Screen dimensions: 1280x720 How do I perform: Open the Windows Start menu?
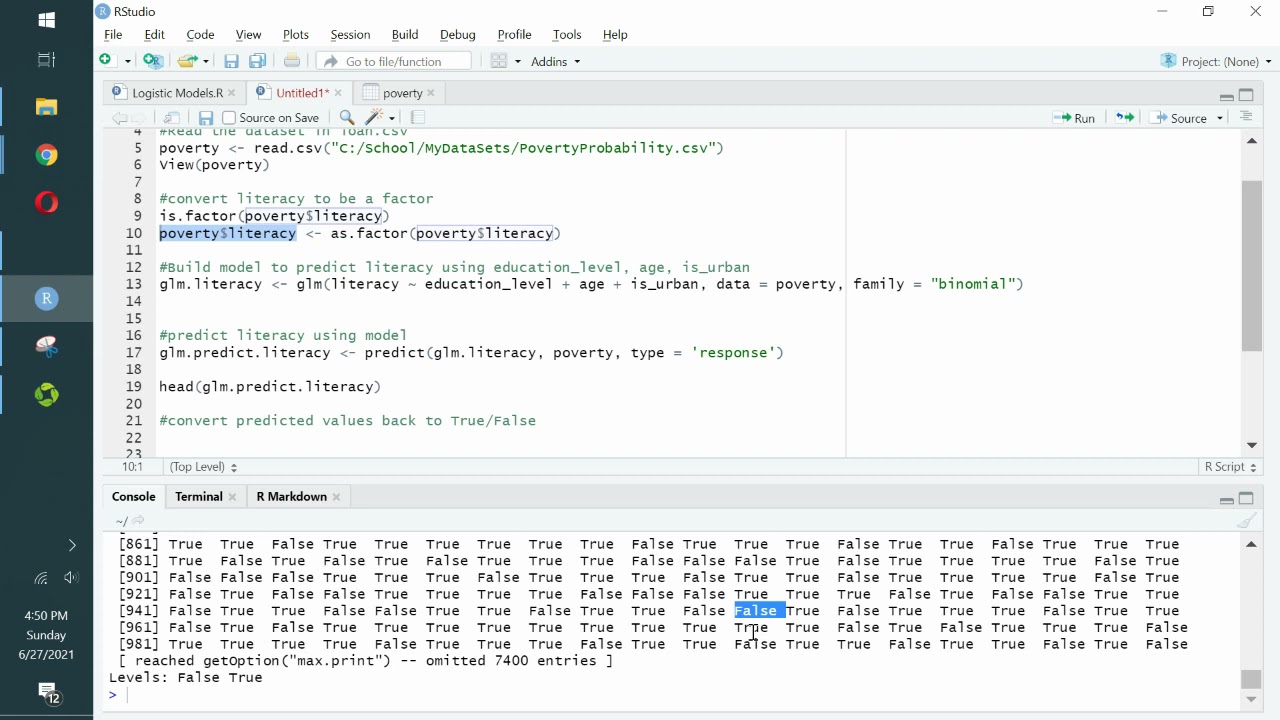click(46, 20)
